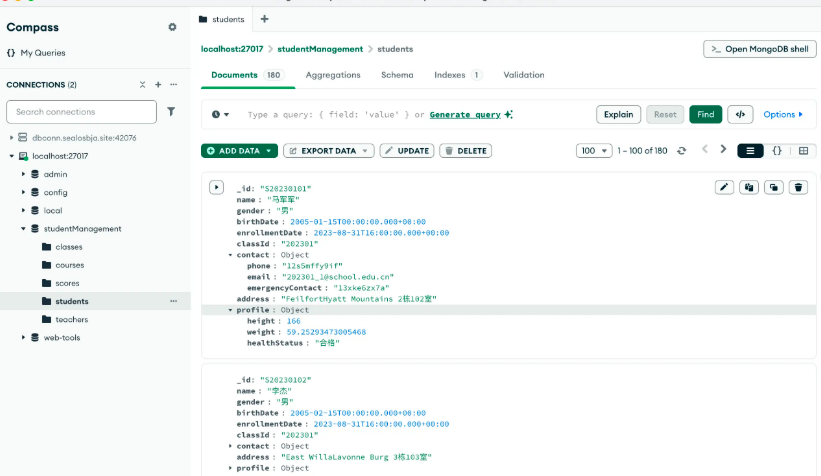The height and width of the screenshot is (476, 821).
Task: Click email value 202301_1@school.edu.cn
Action: pyautogui.click(x=338, y=277)
